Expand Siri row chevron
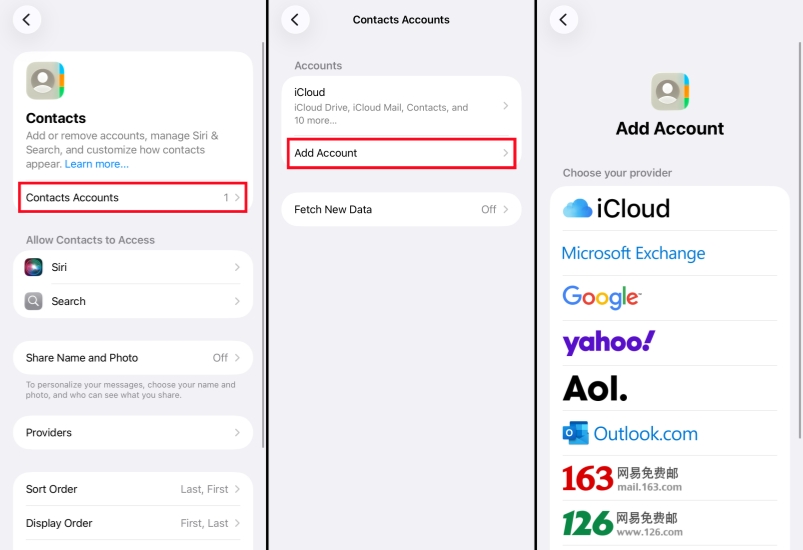The image size is (803, 550). 237,267
